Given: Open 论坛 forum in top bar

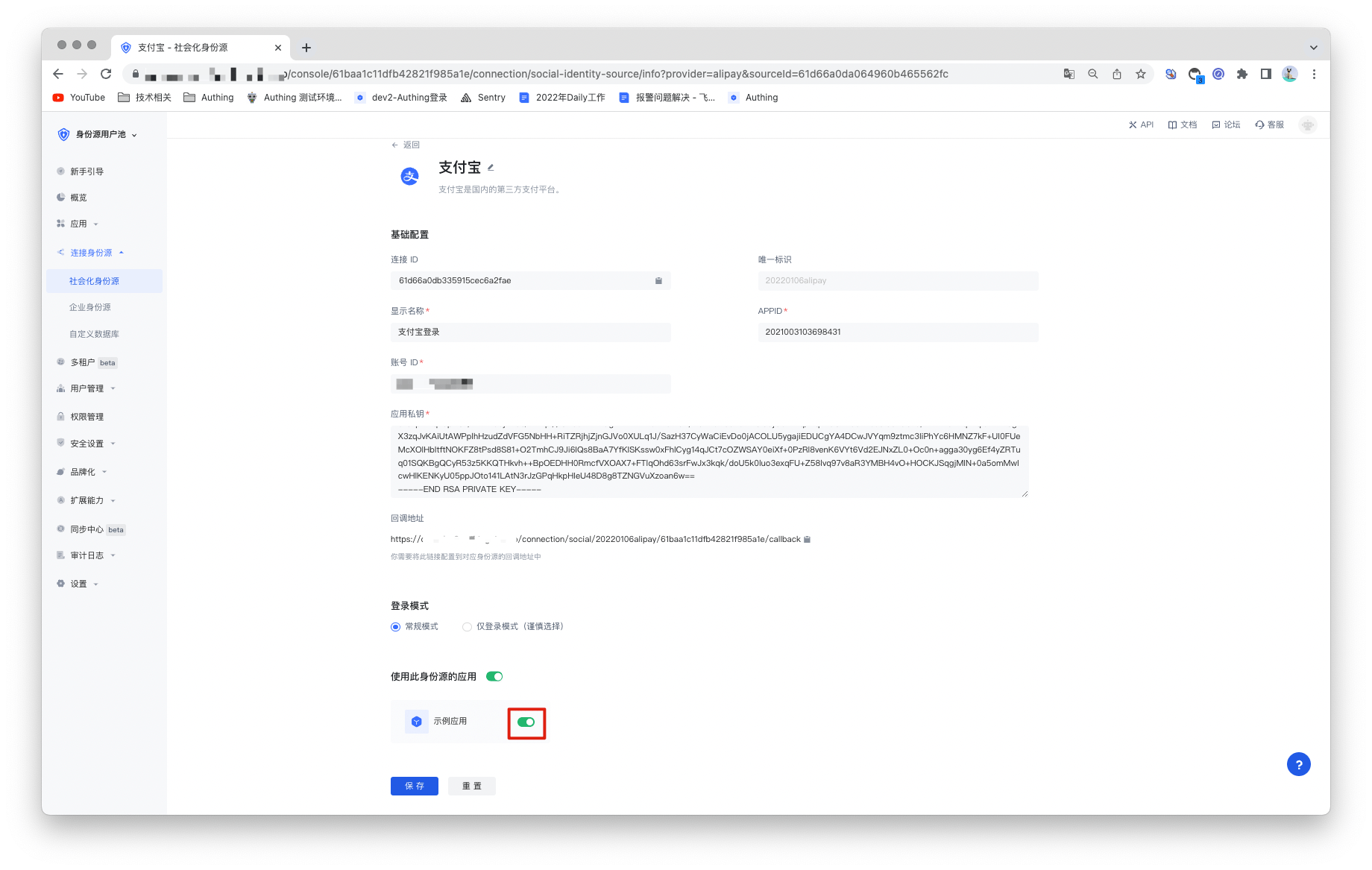Looking at the screenshot, I should (x=1227, y=125).
